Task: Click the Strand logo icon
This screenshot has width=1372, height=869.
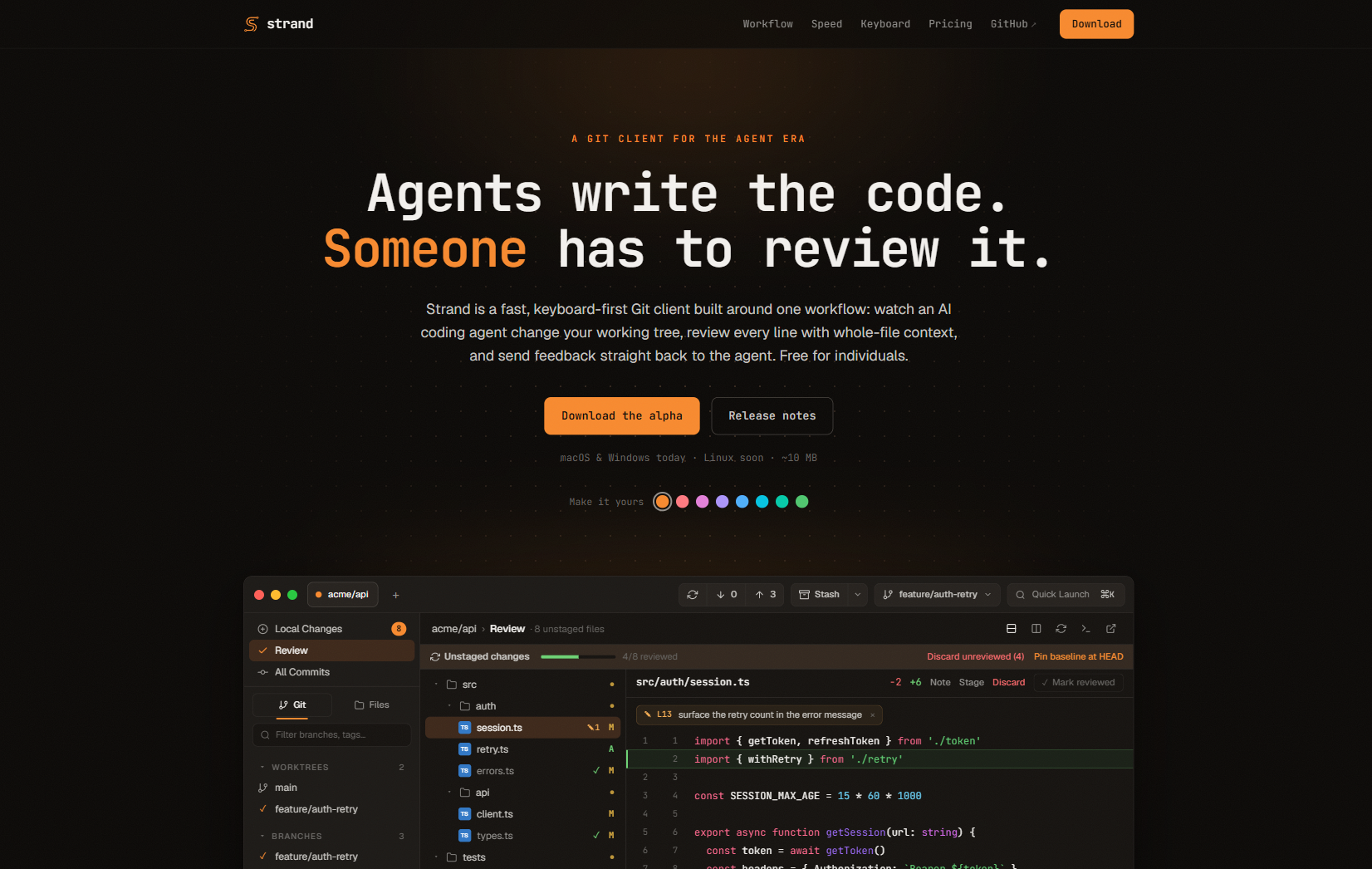Action: (x=251, y=24)
